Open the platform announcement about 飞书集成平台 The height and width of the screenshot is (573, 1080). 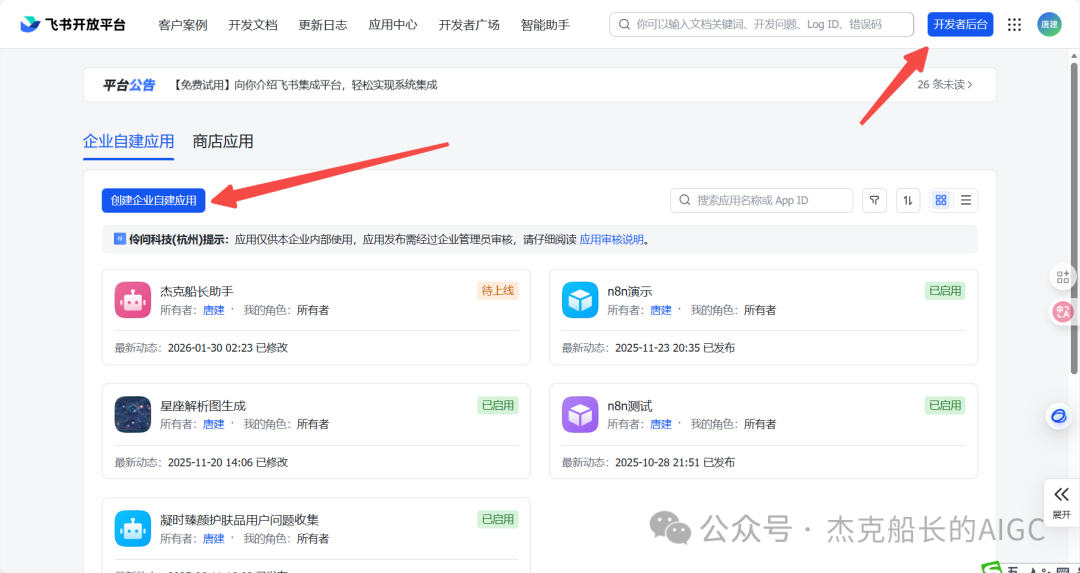304,85
